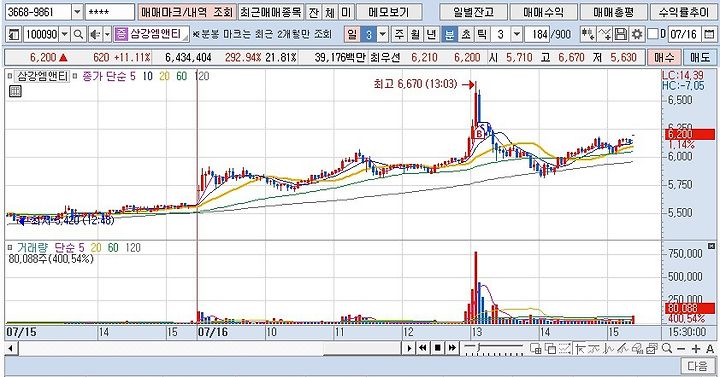
Task: Select 틱 tick chart period
Action: pyautogui.click(x=482, y=34)
